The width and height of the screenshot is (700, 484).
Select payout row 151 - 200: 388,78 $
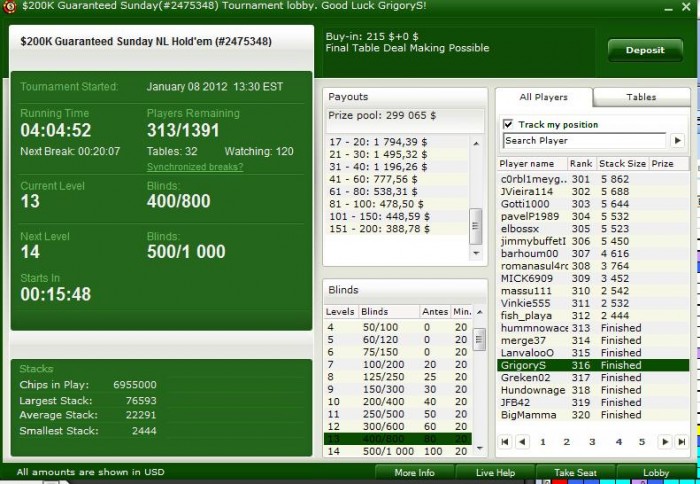point(397,229)
